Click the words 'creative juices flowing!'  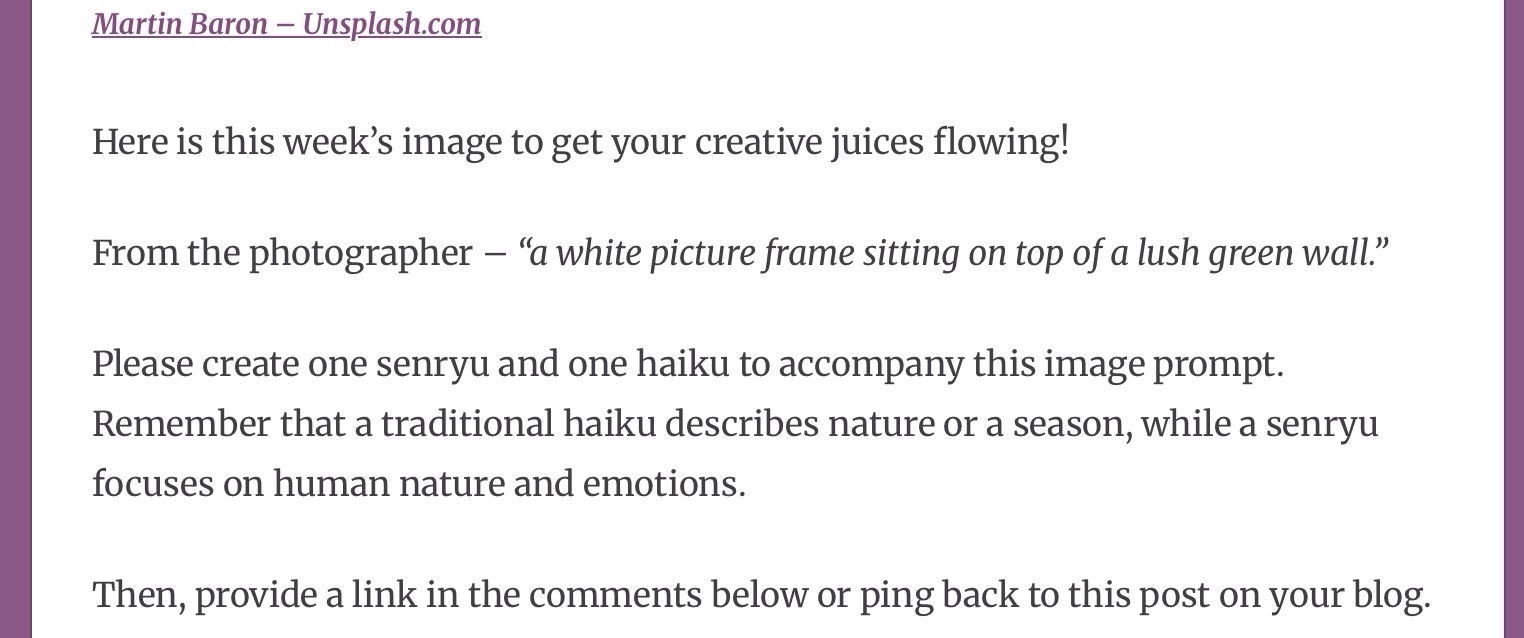(882, 142)
